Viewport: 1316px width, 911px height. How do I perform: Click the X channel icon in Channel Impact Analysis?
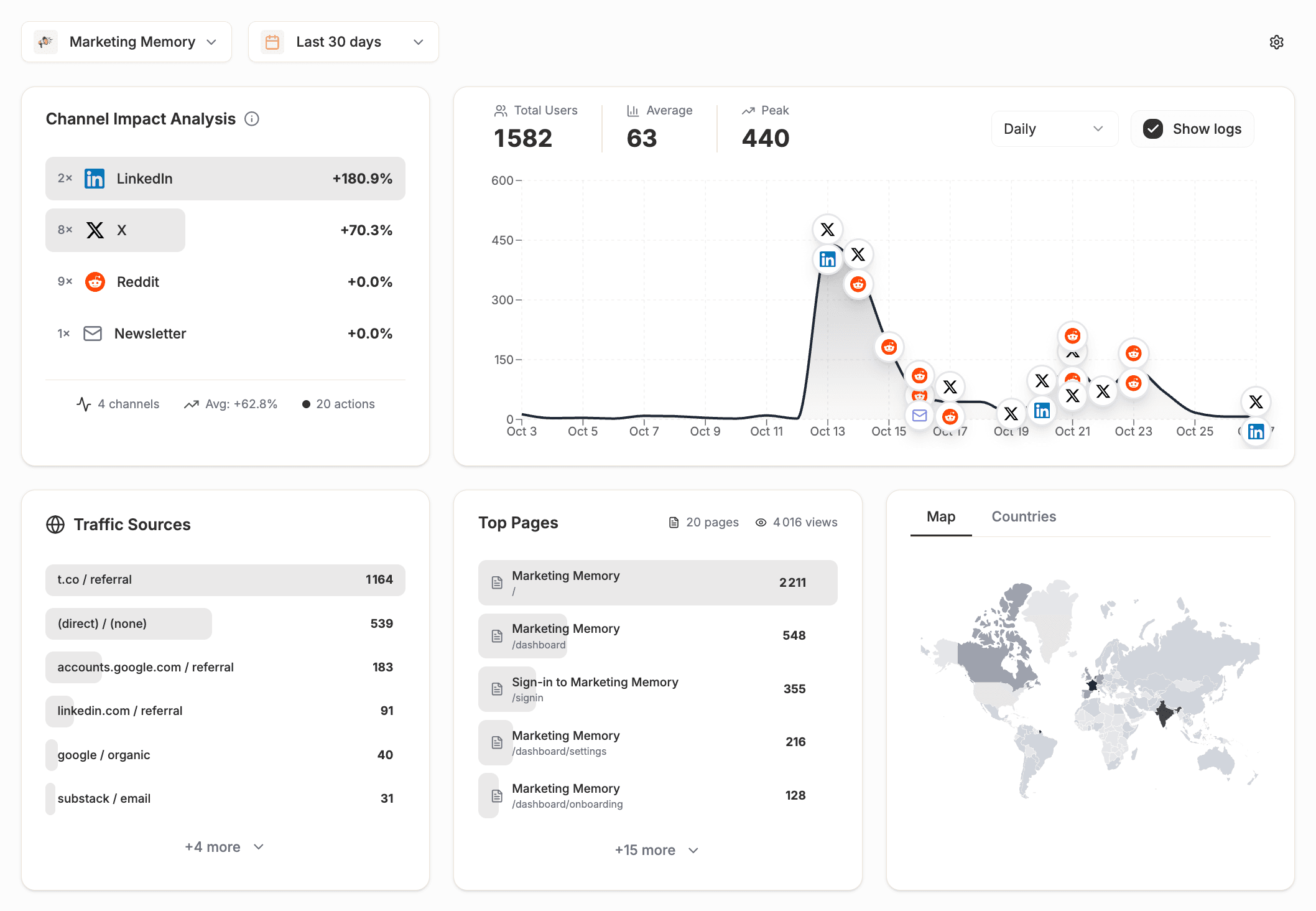(x=95, y=230)
